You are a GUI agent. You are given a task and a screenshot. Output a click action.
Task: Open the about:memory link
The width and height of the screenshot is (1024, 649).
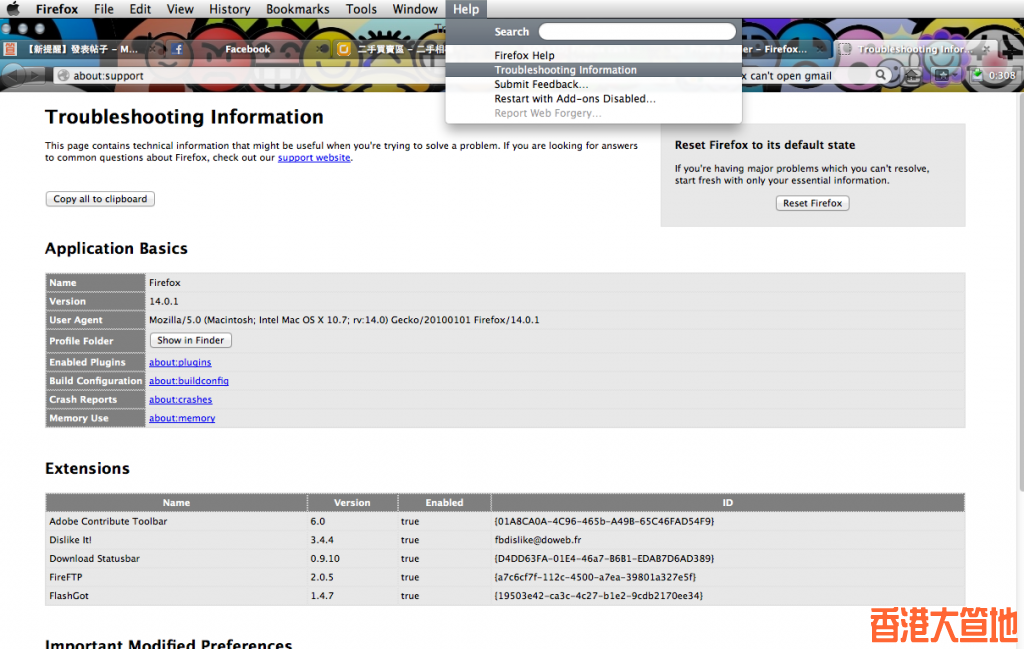tap(182, 418)
